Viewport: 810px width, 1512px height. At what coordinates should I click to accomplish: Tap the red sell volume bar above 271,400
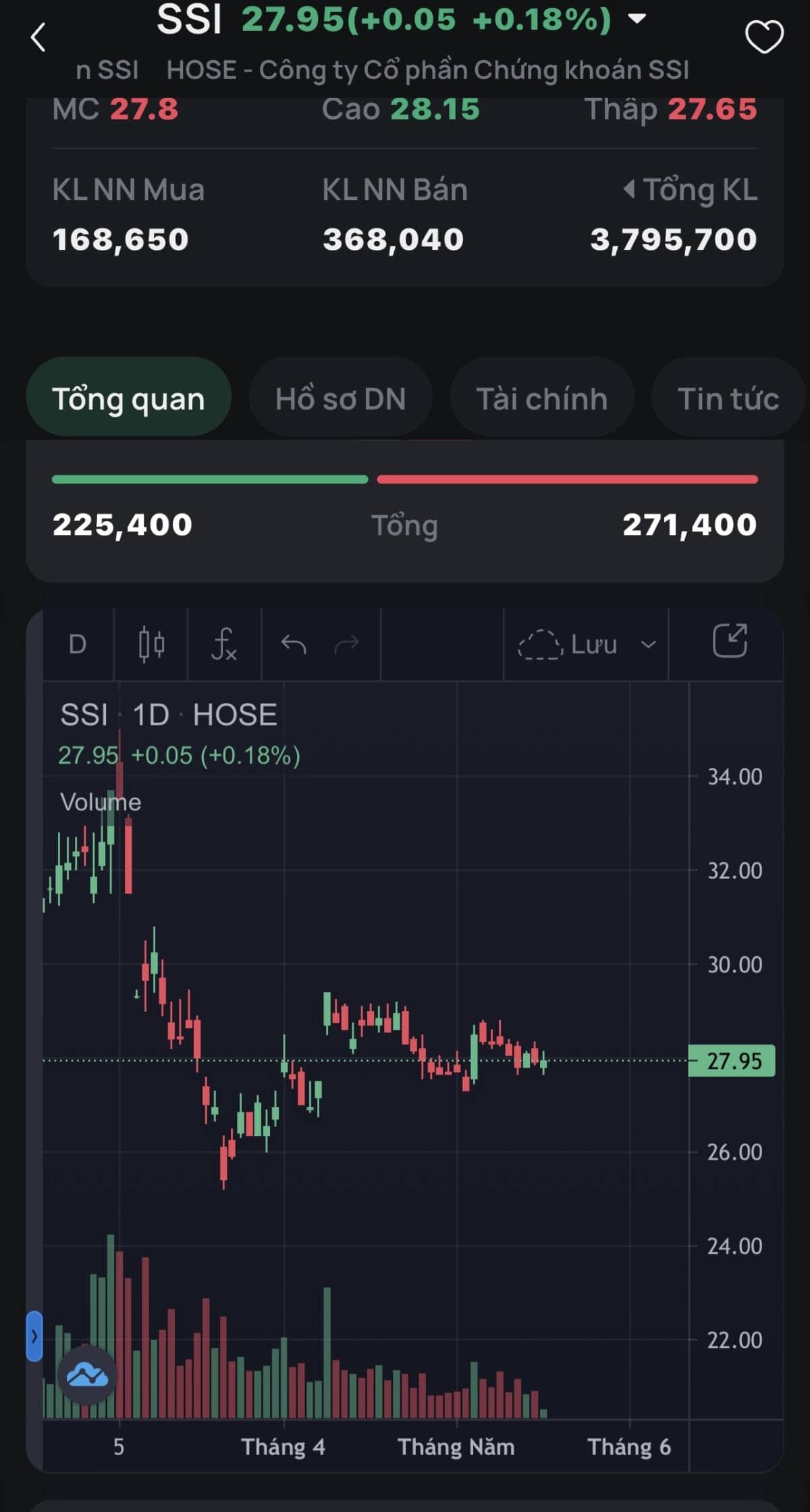[568, 479]
